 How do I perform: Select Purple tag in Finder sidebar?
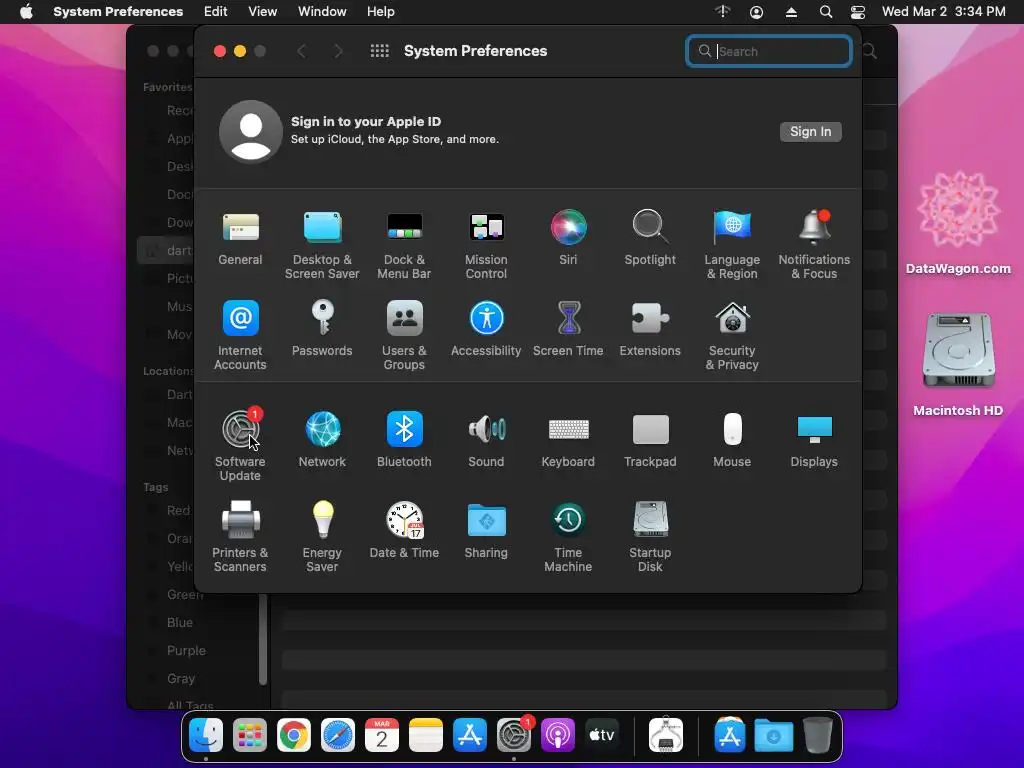[186, 650]
